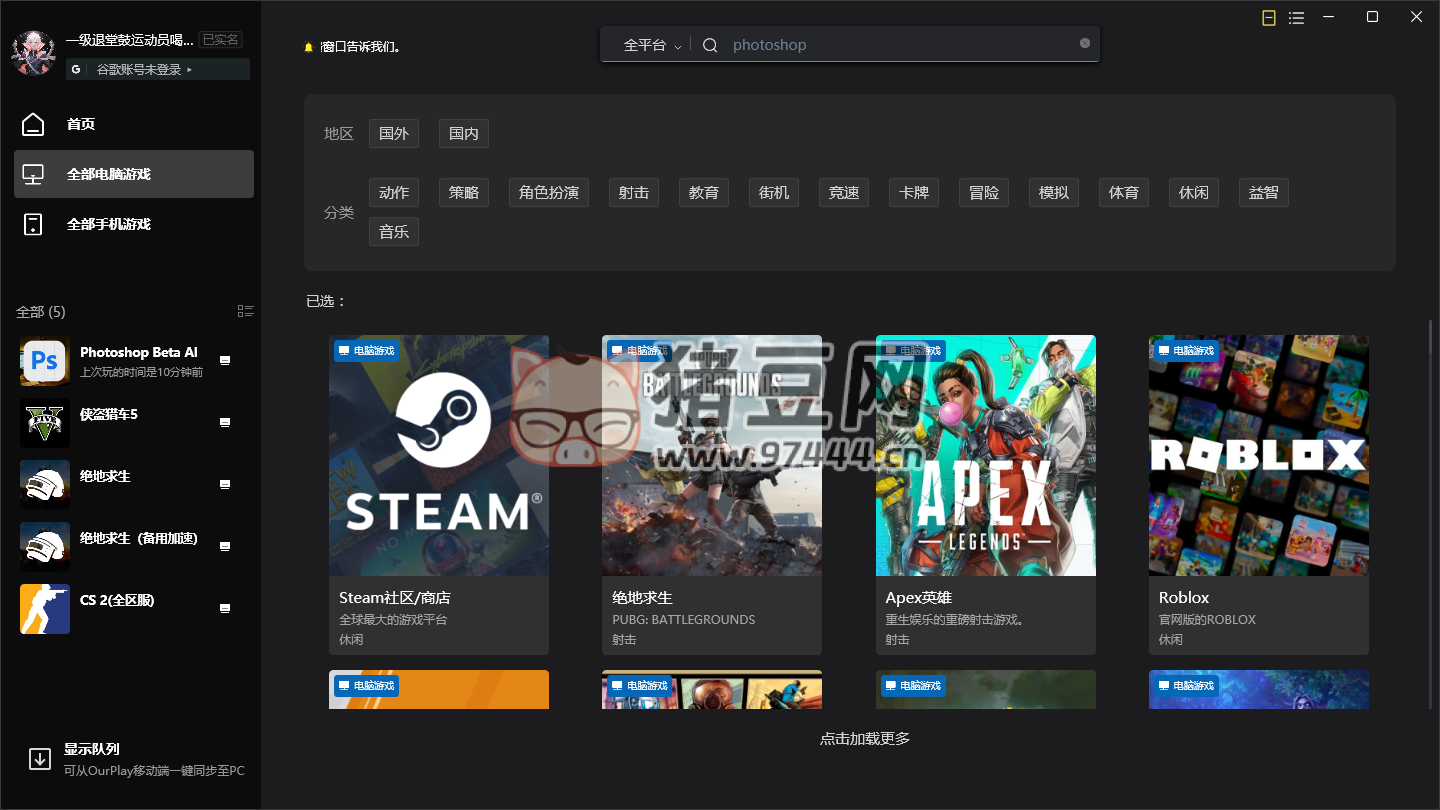1440x810 pixels.
Task: Click the Apex英雄 title text
Action: point(919,598)
